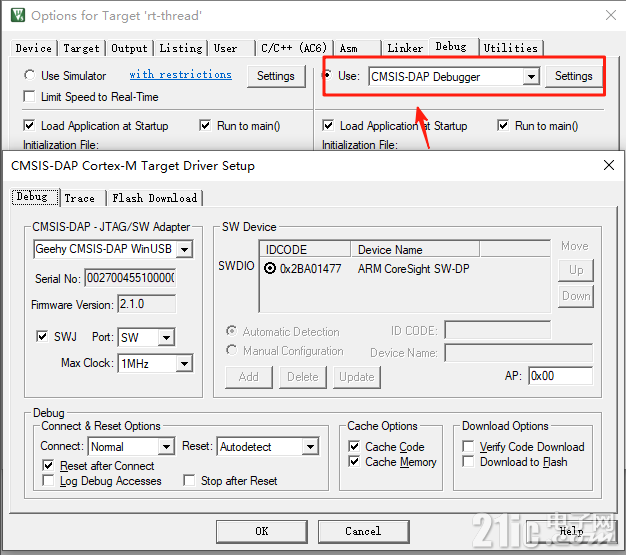Image resolution: width=626 pixels, height=555 pixels.
Task: Open the CMSIS-DAP Debugger dropdown
Action: click(x=531, y=76)
